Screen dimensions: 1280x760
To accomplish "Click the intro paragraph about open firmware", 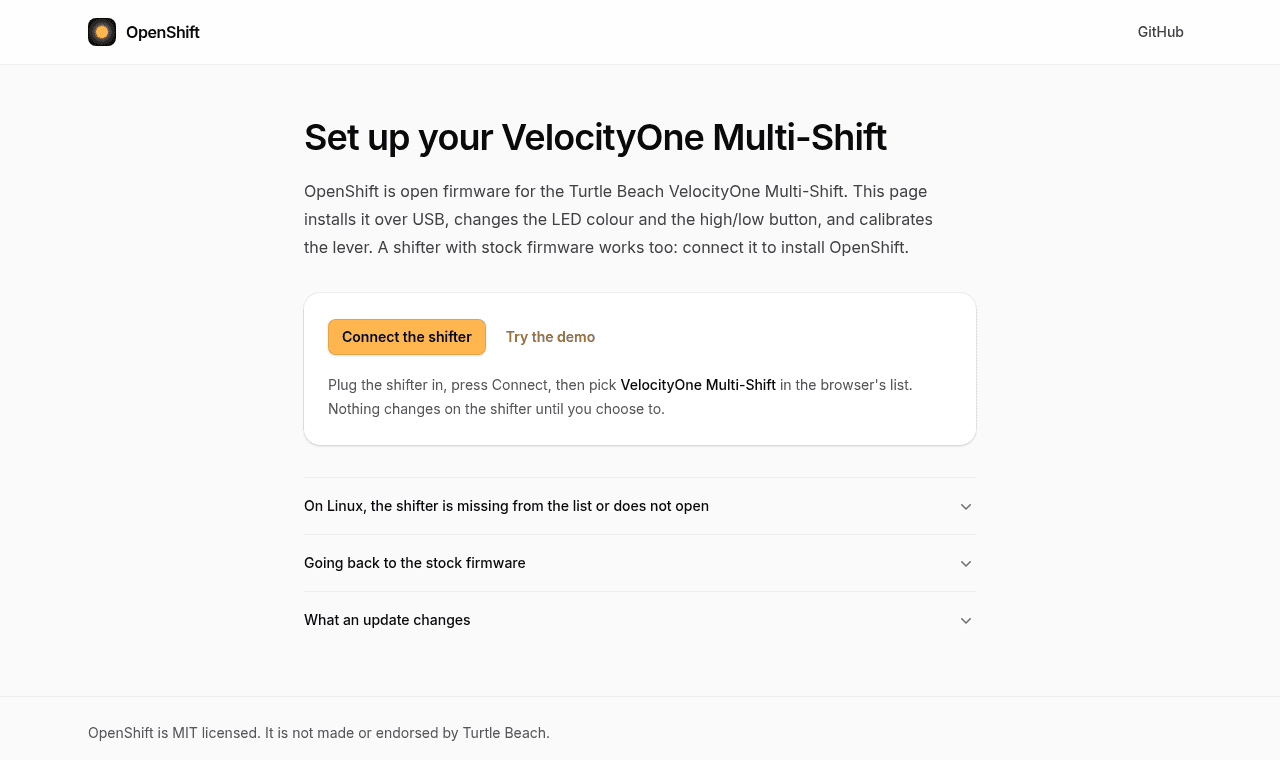I will (x=620, y=219).
